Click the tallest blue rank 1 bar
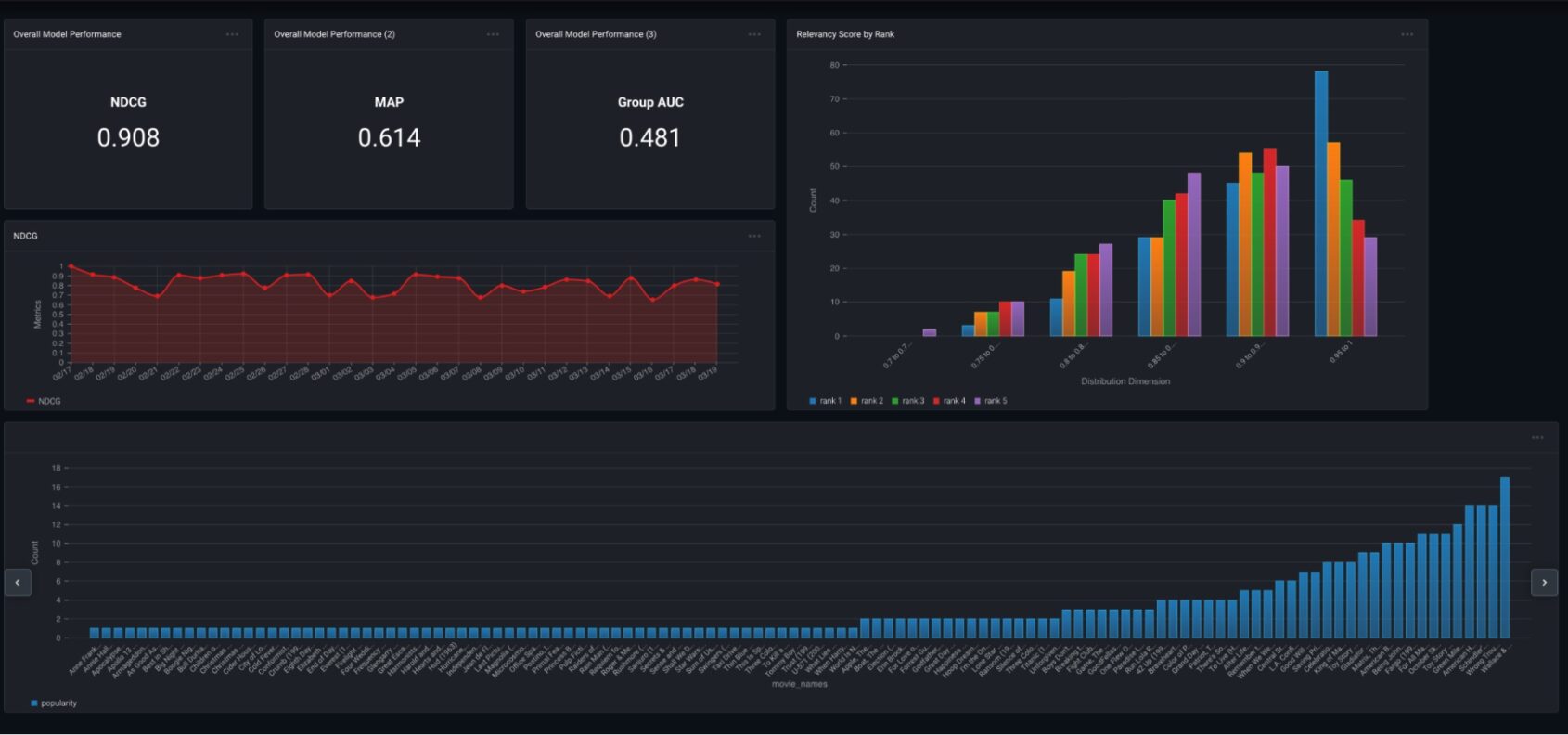This screenshot has height=735, width=1568. (1320, 204)
